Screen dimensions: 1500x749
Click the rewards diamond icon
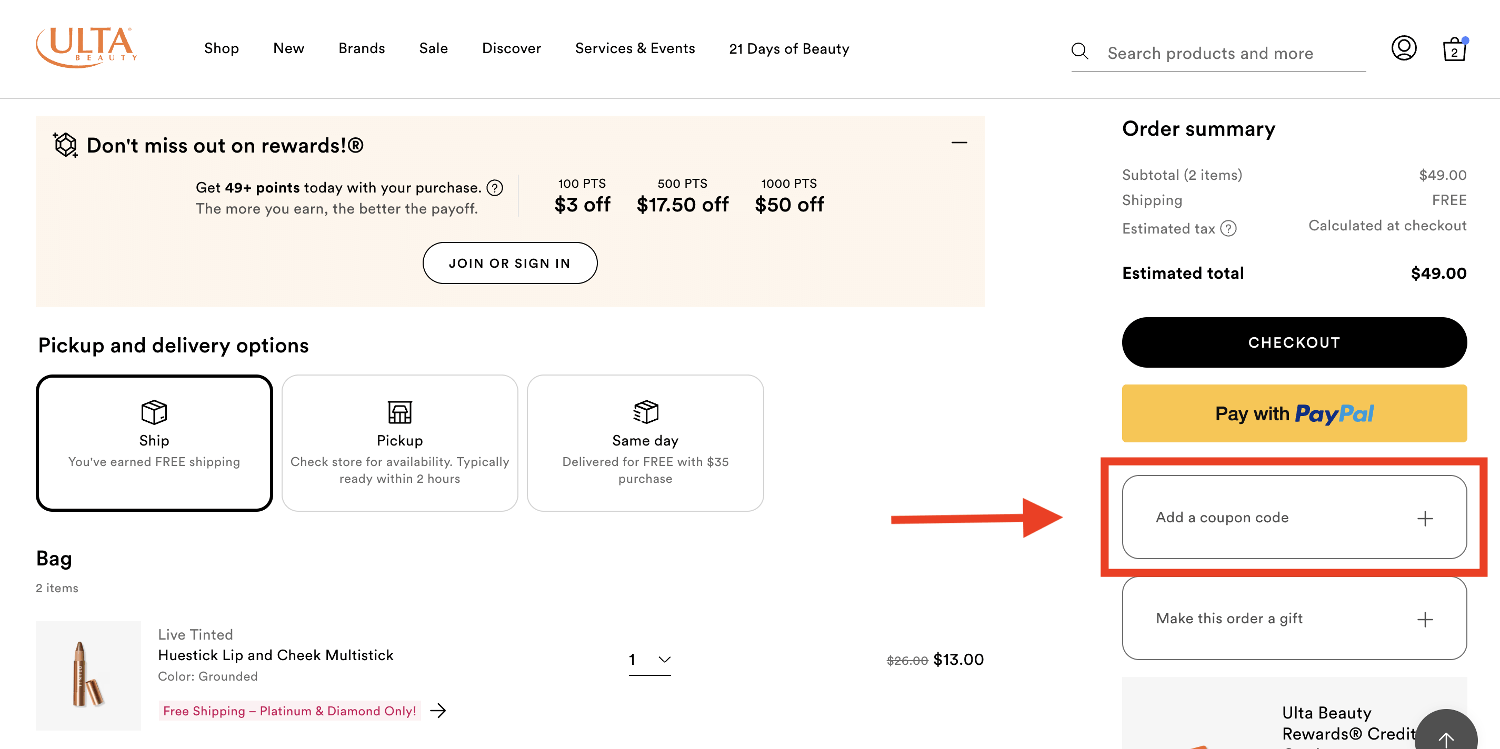pos(65,145)
